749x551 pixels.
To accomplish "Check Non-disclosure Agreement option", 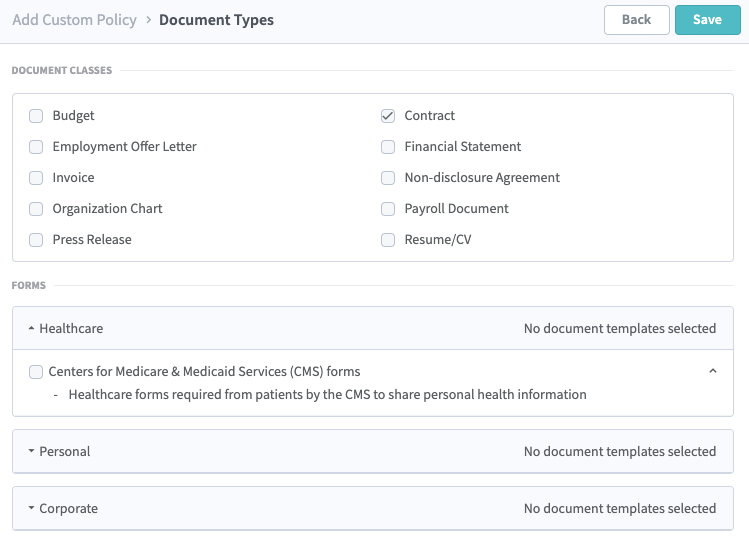I will [x=388, y=178].
